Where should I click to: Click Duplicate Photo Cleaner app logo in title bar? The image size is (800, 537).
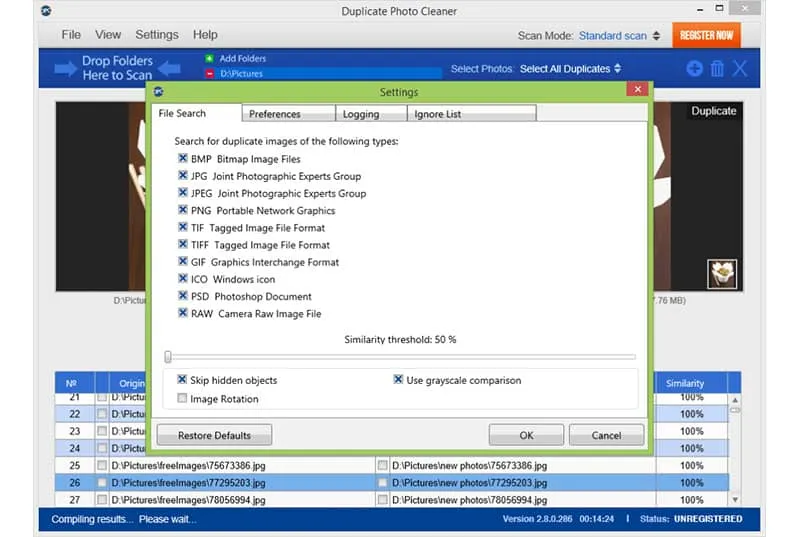tap(46, 11)
